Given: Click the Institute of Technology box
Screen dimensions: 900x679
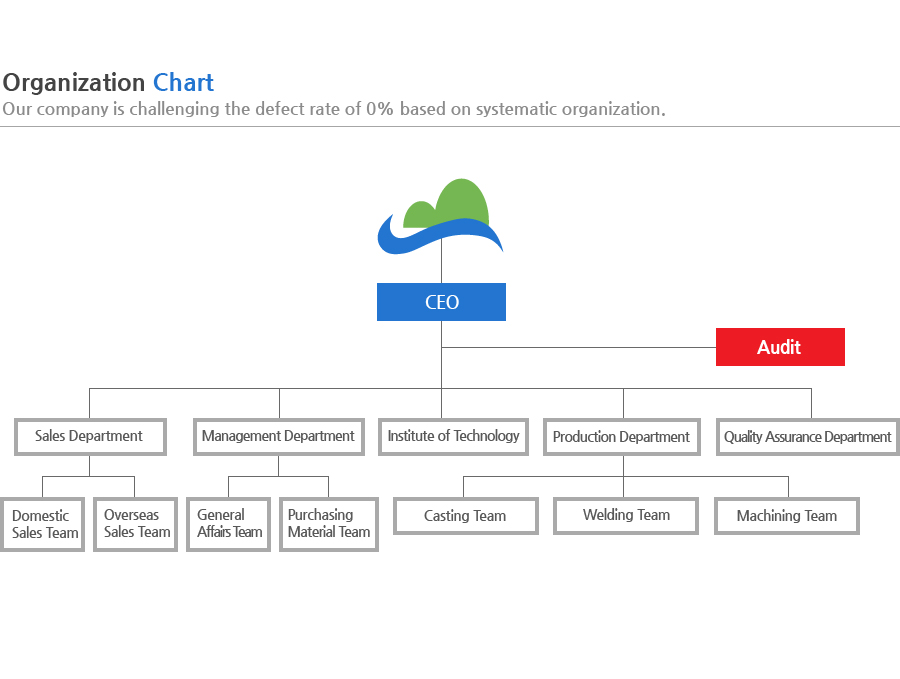Looking at the screenshot, I should 453,437.
